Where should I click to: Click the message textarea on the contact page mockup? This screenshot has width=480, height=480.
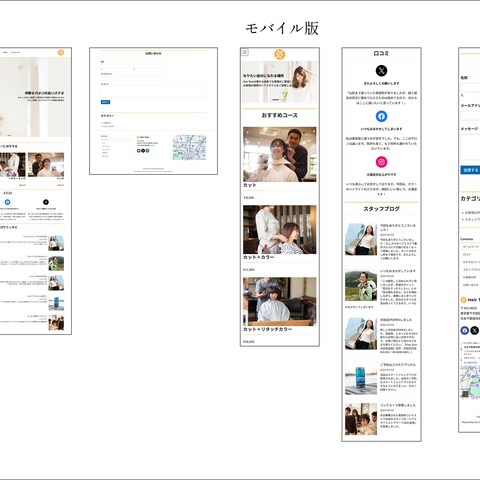click(154, 92)
